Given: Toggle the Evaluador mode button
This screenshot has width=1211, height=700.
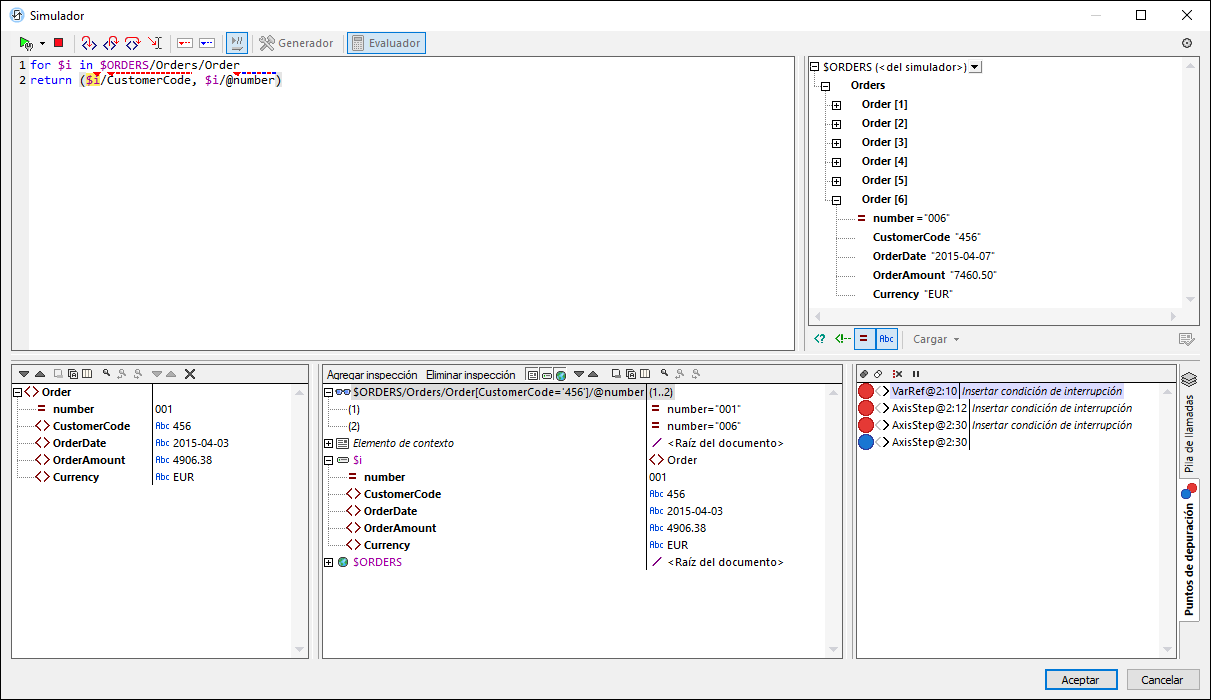Looking at the screenshot, I should 386,43.
